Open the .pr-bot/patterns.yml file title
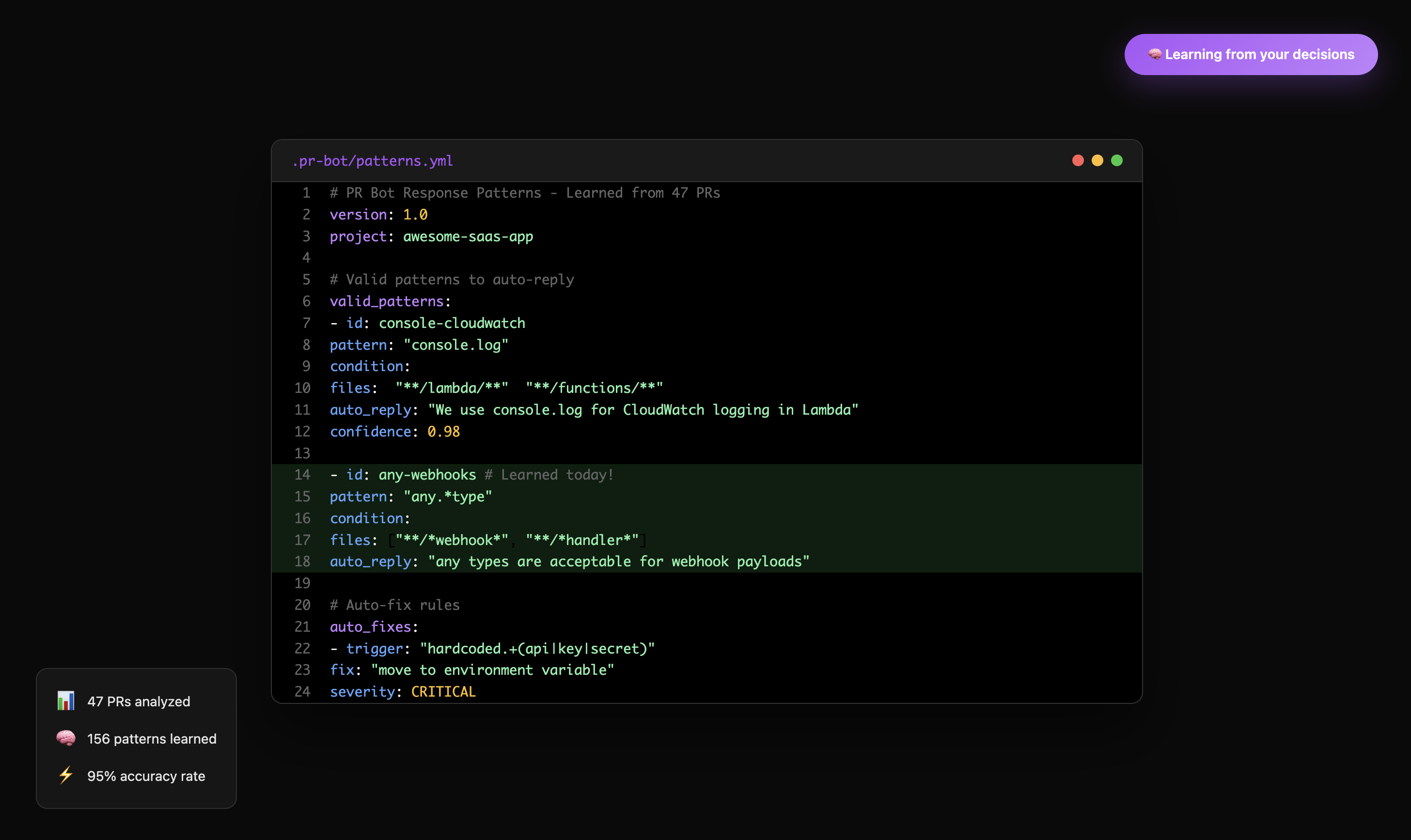 373,161
